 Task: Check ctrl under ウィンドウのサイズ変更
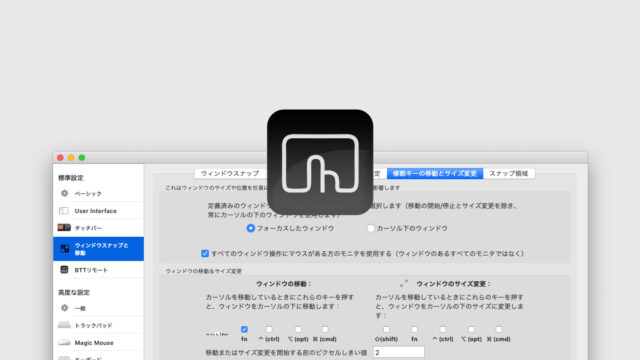coord(443,329)
